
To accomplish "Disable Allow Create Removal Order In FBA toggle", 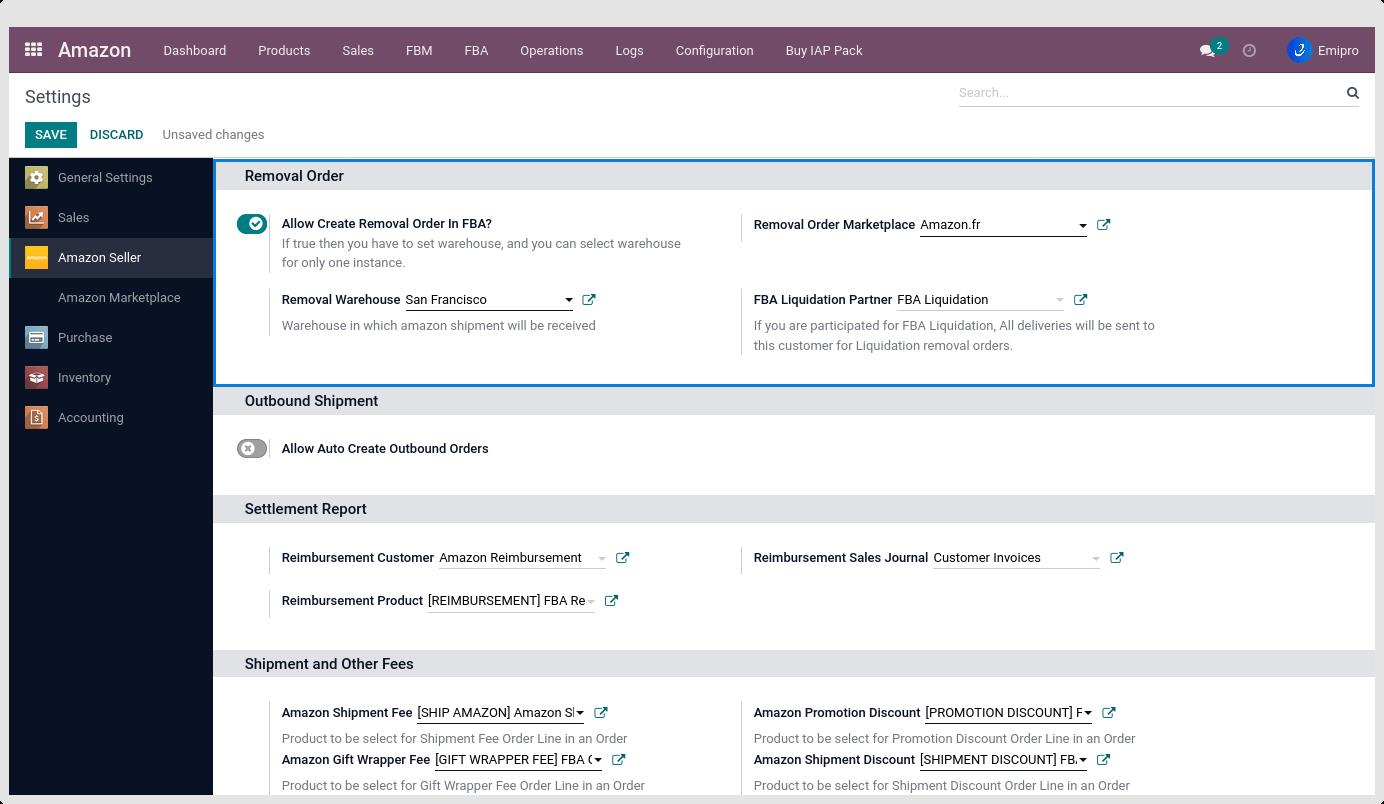I will (x=252, y=224).
